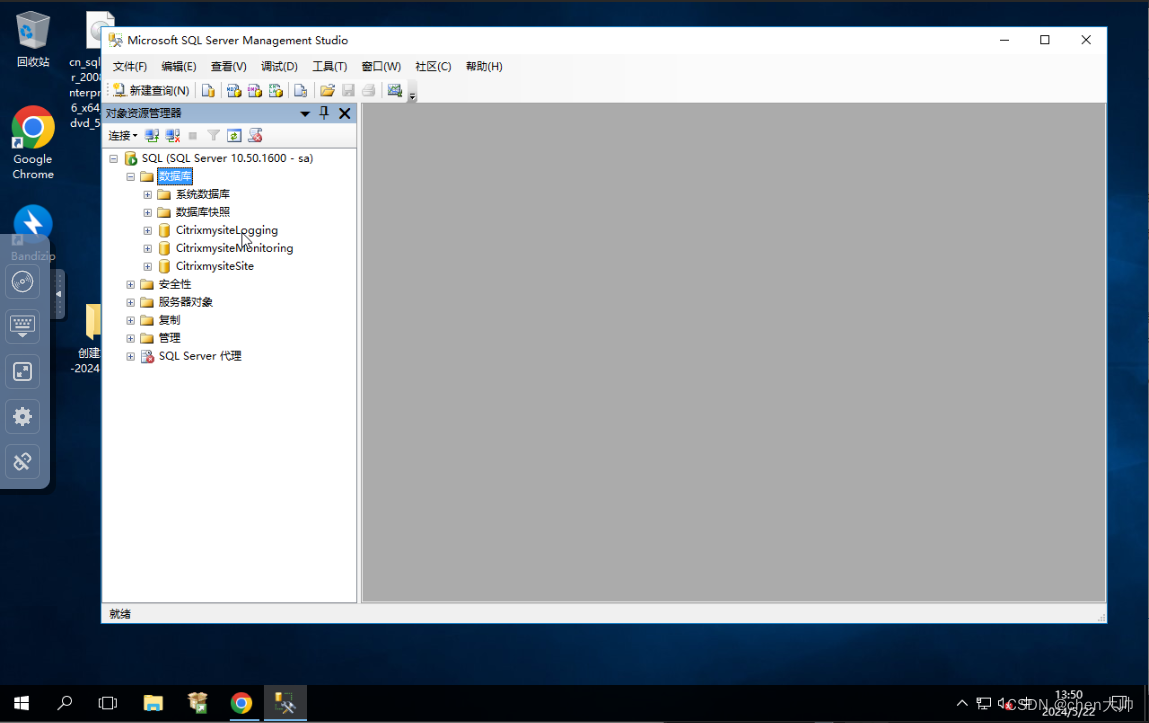Expand the 管理 folder

click(x=130, y=338)
